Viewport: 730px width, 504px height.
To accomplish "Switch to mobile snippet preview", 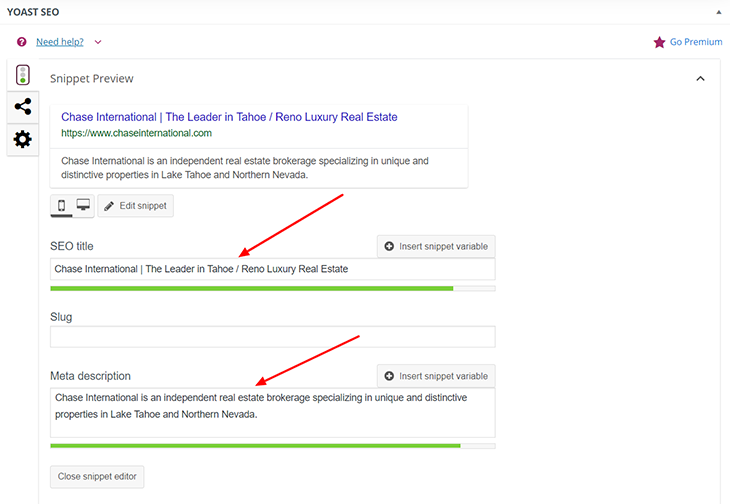I will tap(61, 206).
